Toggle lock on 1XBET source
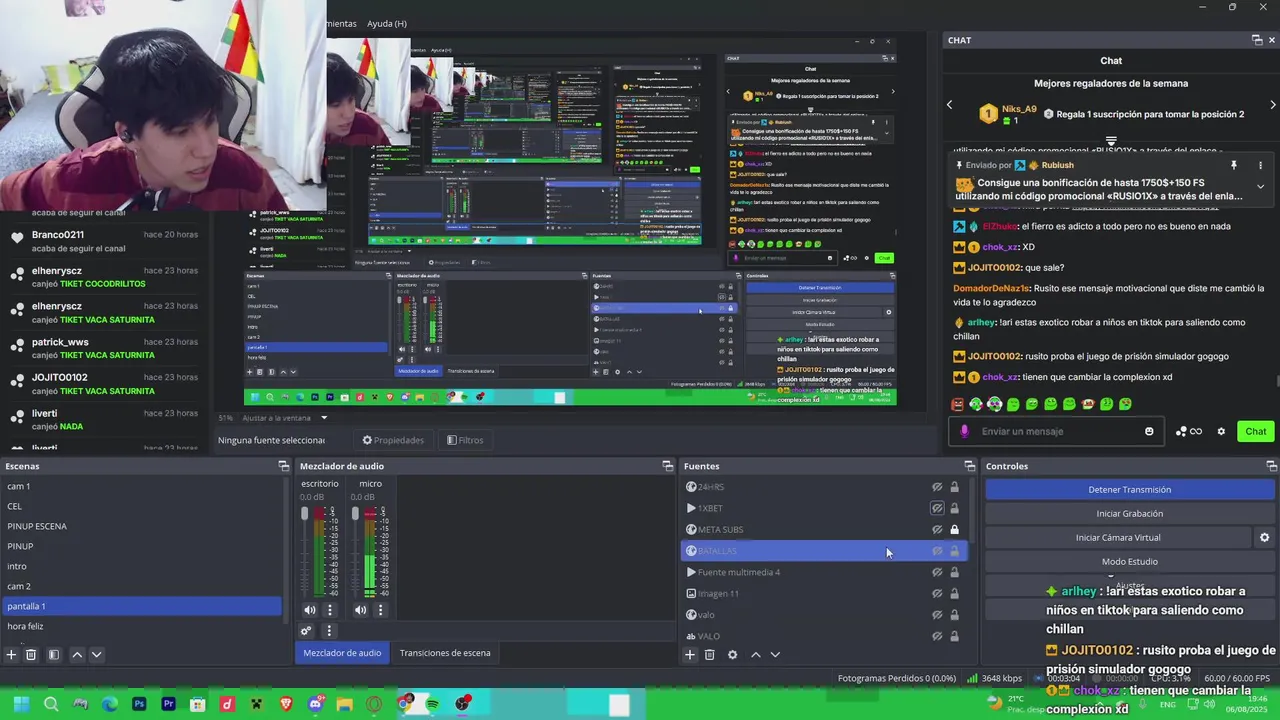The image size is (1280, 720). pos(954,508)
